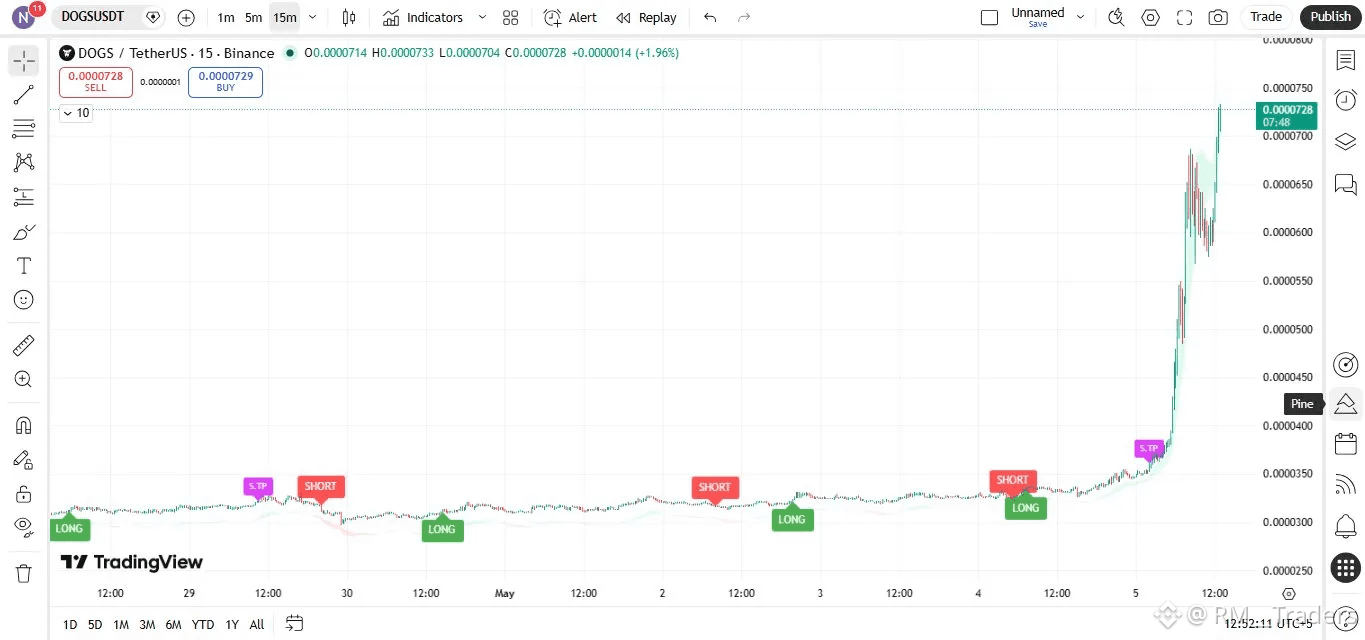
Task: Open the go to date calendar
Action: click(294, 623)
